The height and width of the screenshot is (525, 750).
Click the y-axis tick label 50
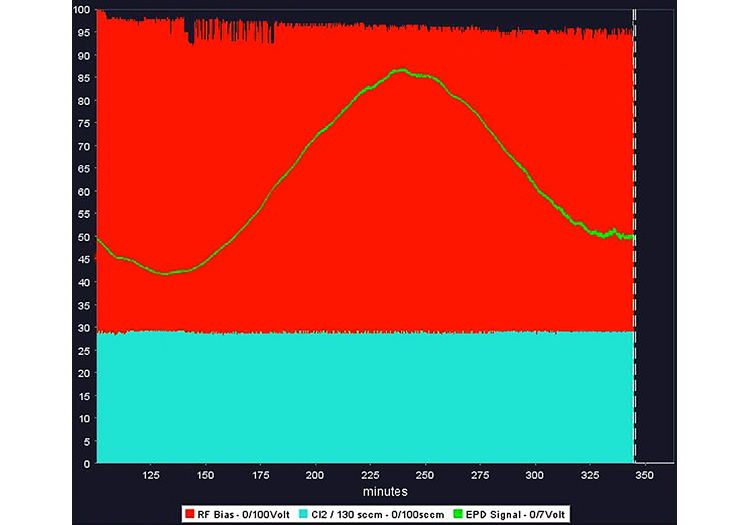click(x=84, y=237)
